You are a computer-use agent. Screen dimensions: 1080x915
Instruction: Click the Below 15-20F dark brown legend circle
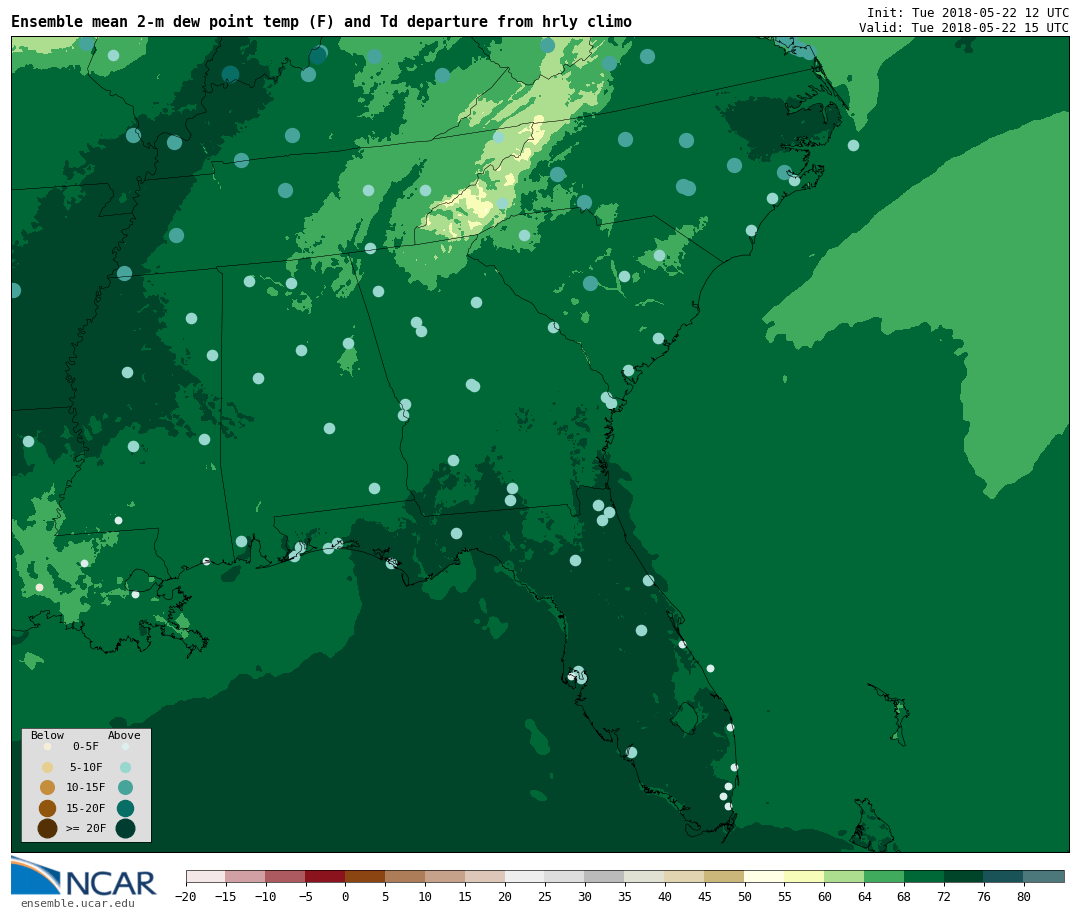click(x=48, y=808)
